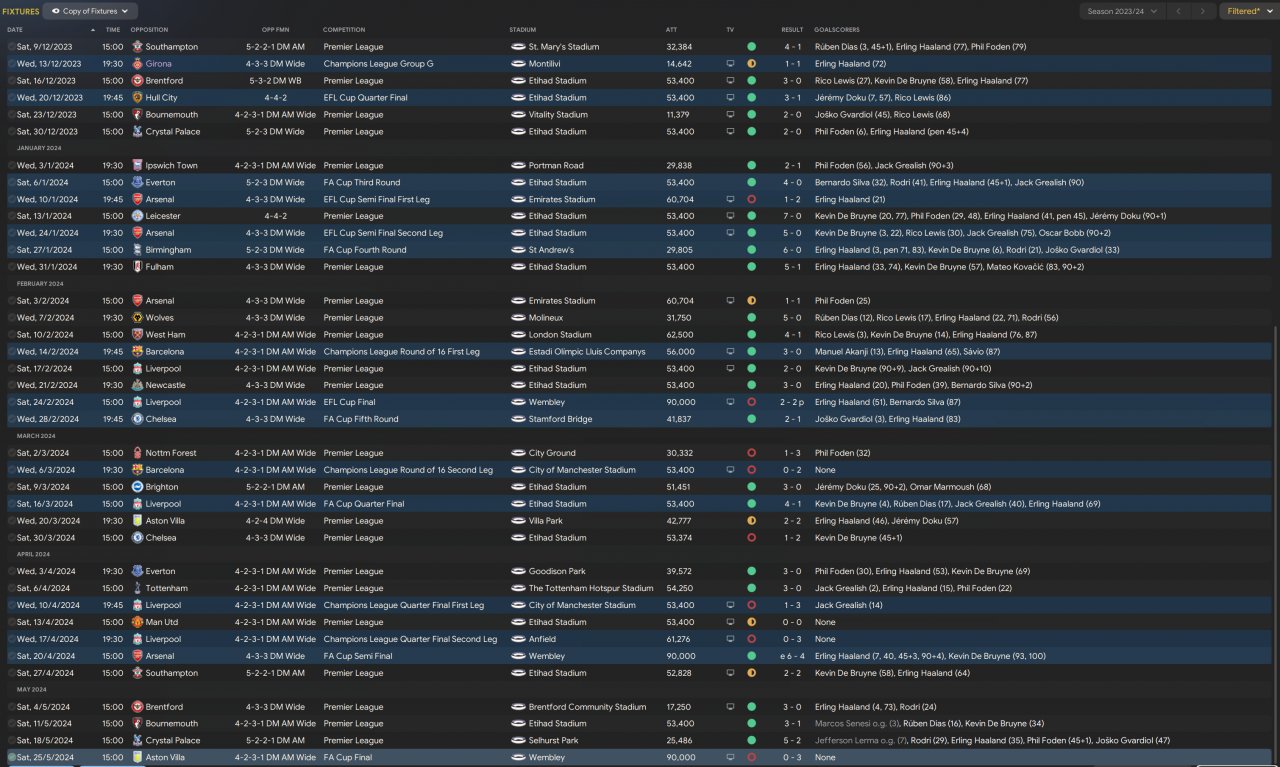This screenshot has width=1280, height=767.
Task: Sort fixtures by the Opposition column header
Action: pyautogui.click(x=149, y=30)
